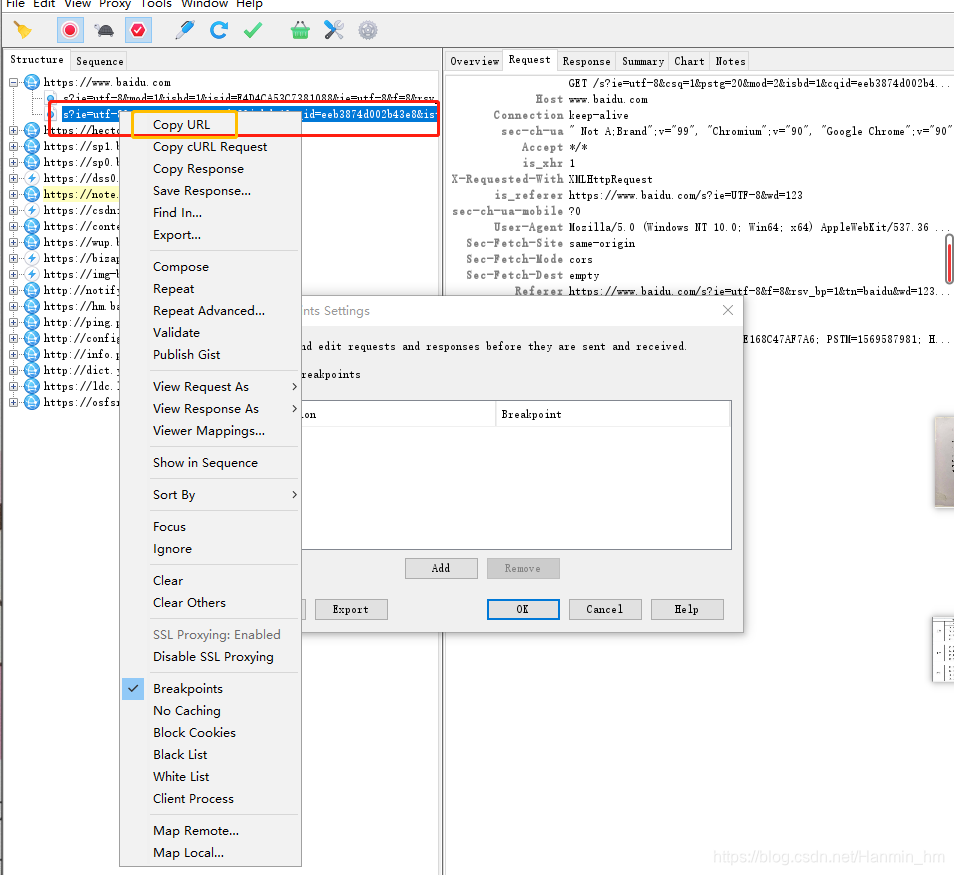This screenshot has width=954, height=875.
Task: Click Add in Breakpoints Settings dialog
Action: click(x=441, y=568)
